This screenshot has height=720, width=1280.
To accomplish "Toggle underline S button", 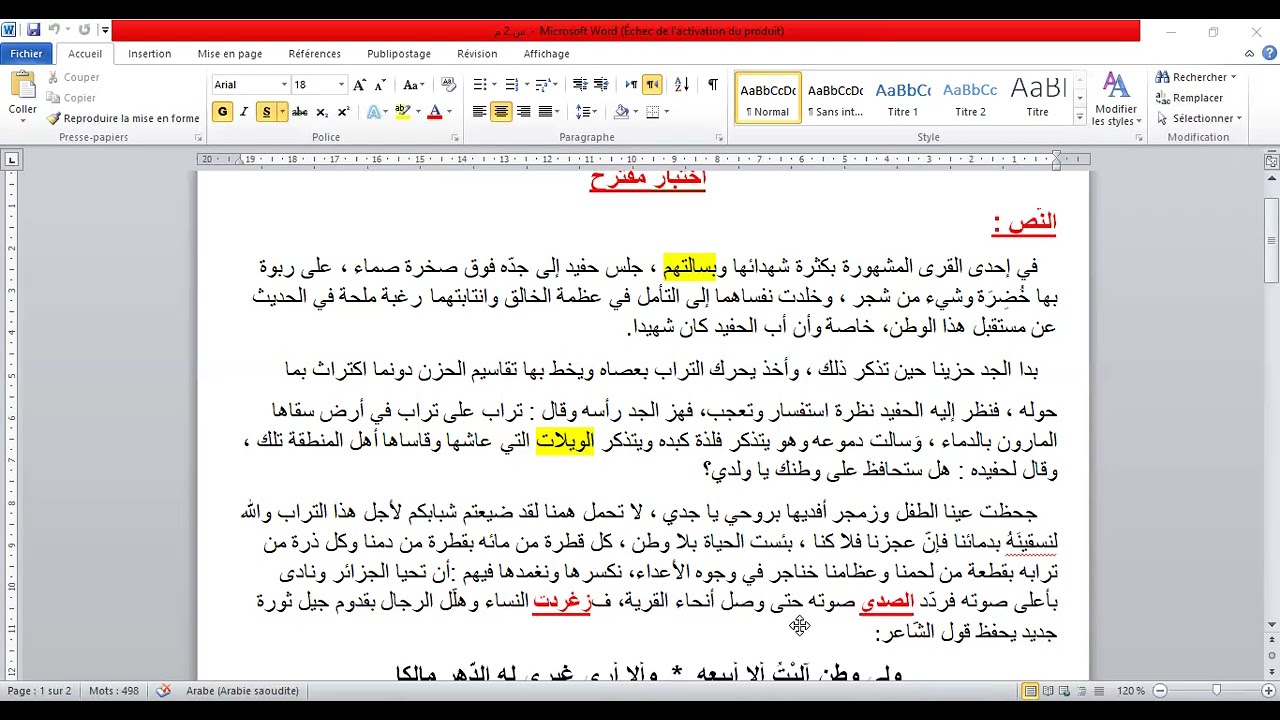I will tap(266, 112).
